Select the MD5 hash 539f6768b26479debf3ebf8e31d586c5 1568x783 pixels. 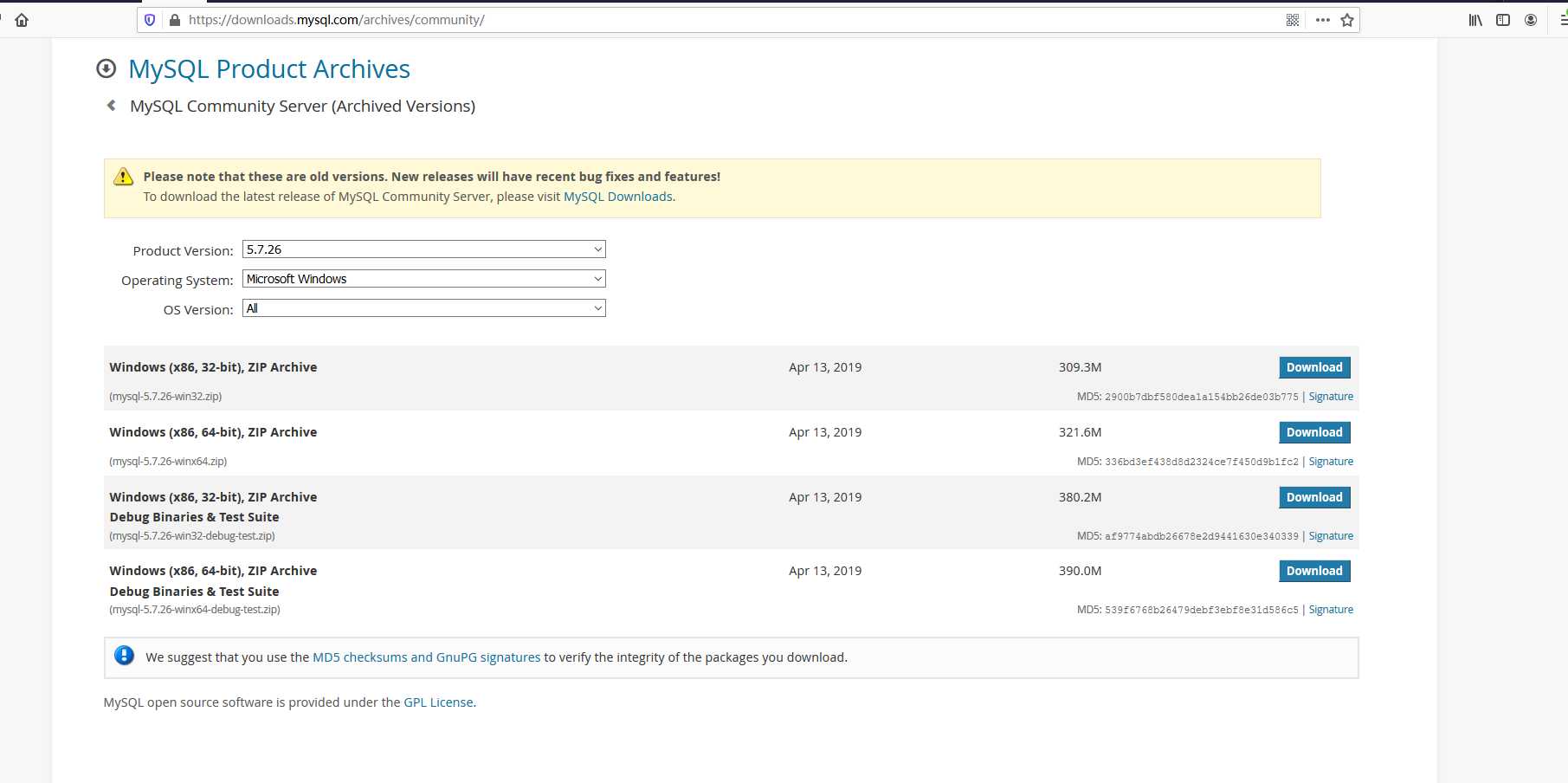coord(1202,610)
